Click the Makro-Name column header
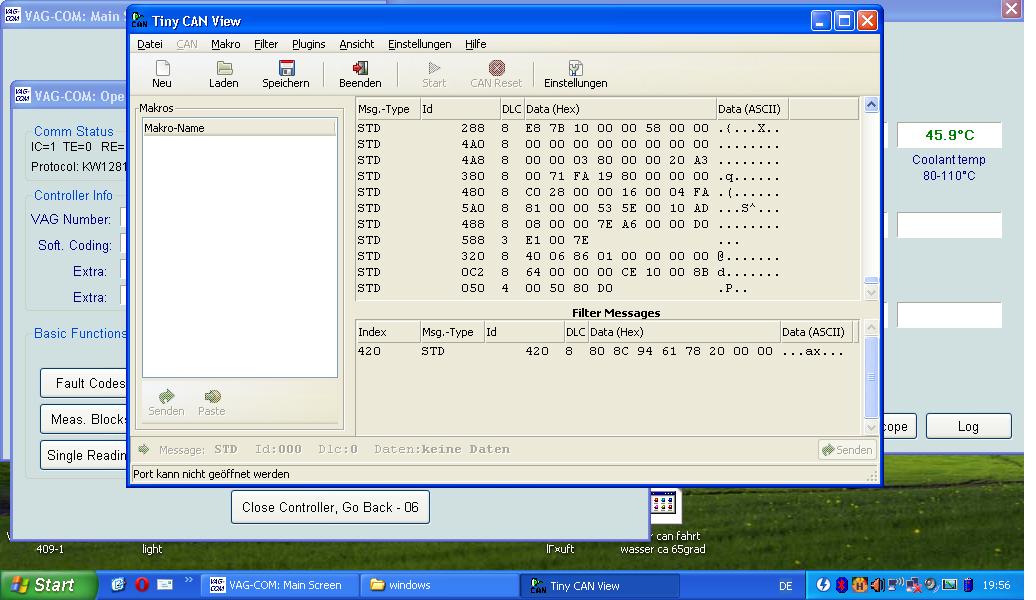 (239, 128)
